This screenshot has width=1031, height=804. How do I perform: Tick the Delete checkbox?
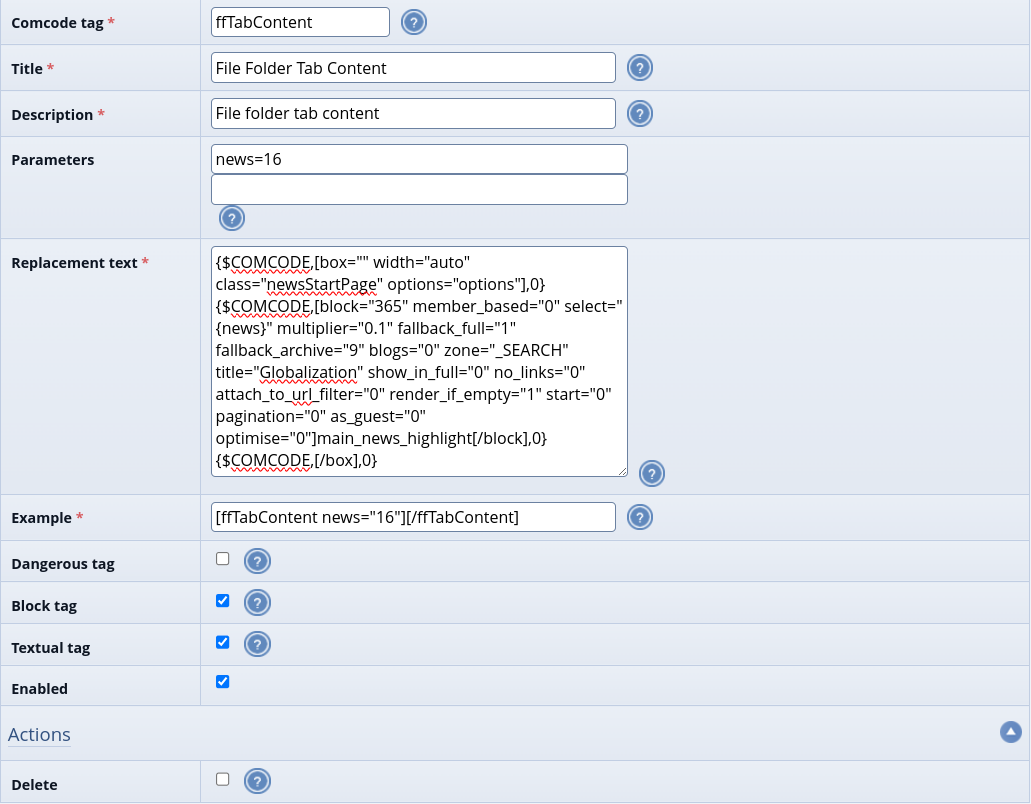tap(223, 779)
